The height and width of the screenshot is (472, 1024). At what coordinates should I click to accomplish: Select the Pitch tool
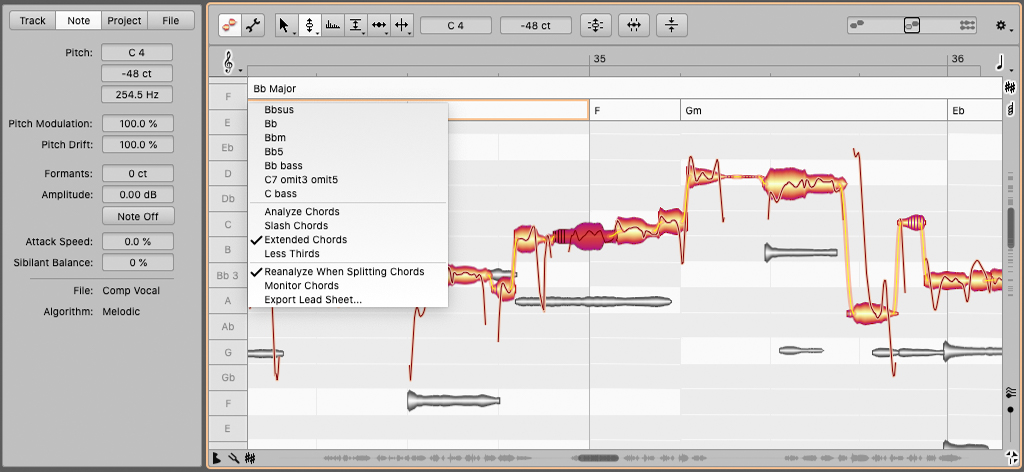pos(309,25)
